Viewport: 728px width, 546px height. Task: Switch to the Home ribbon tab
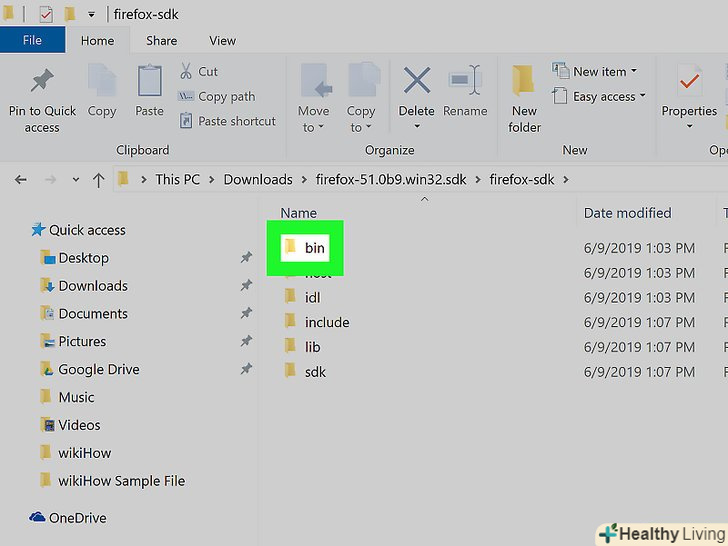click(x=98, y=41)
